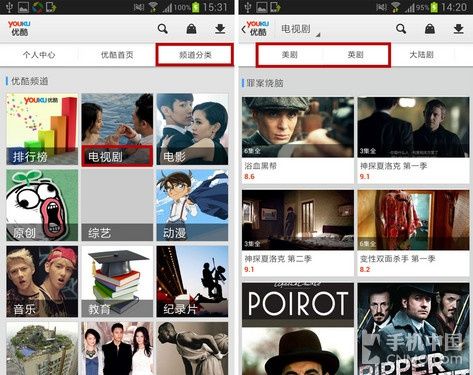Open 神探夏洛克 第一季 title link
The height and width of the screenshot is (375, 473).
pyautogui.click(x=393, y=166)
